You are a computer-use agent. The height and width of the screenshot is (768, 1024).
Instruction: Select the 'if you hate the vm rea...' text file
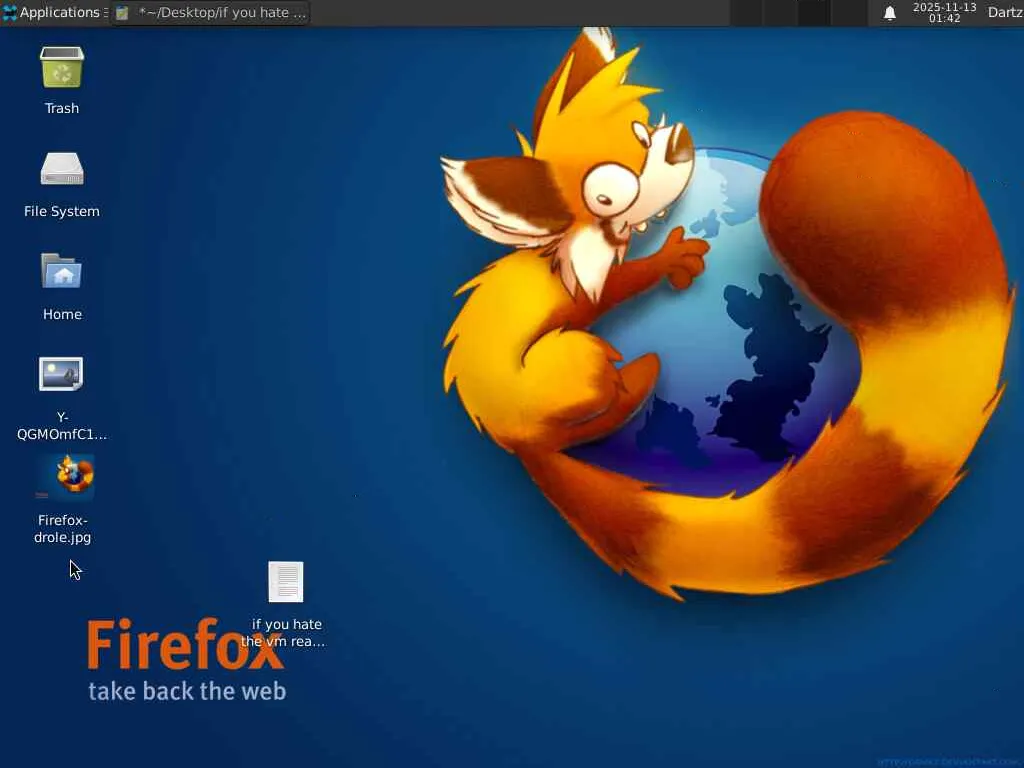coord(285,581)
